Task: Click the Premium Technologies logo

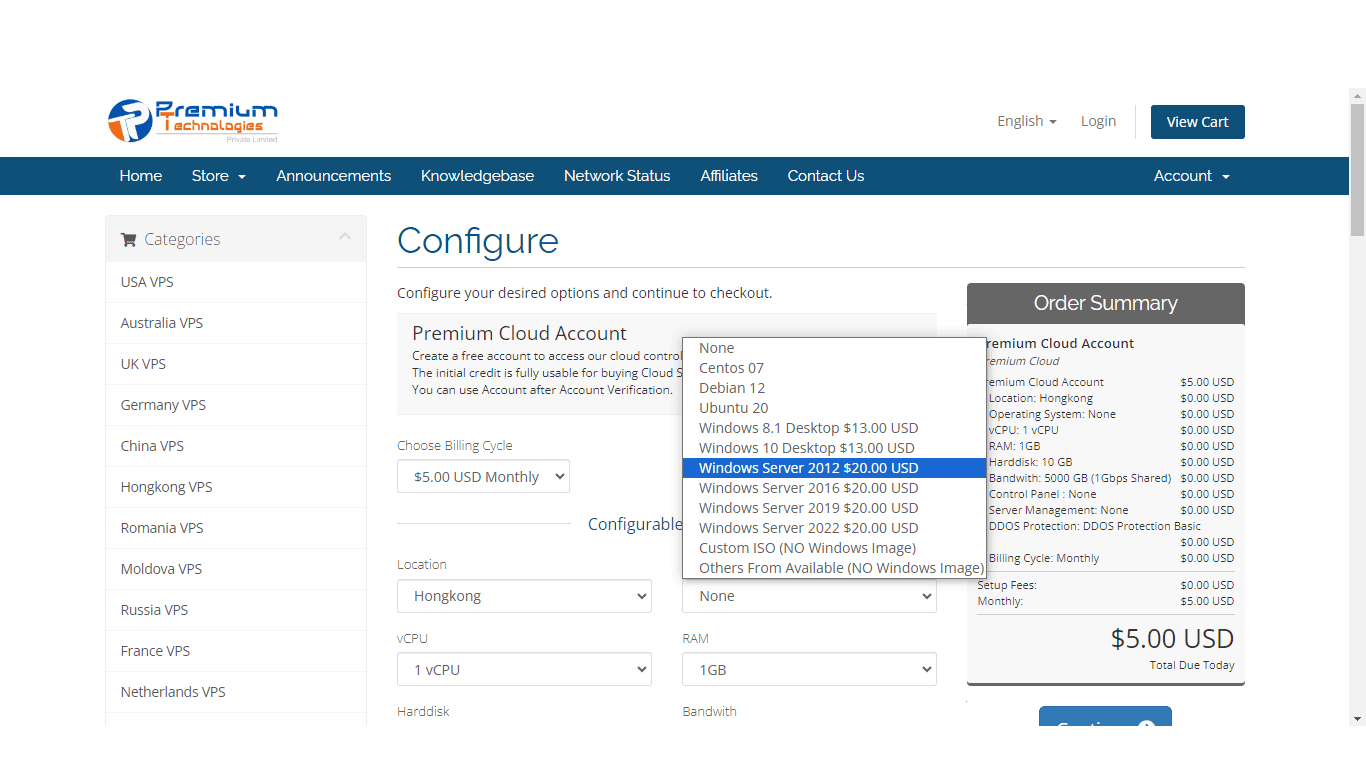Action: [x=193, y=121]
